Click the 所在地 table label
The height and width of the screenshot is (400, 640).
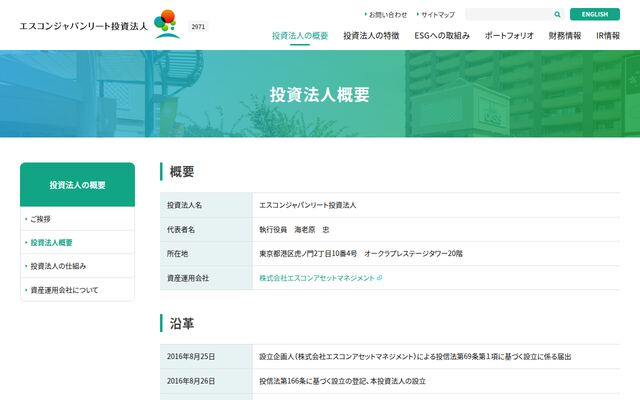[177, 254]
